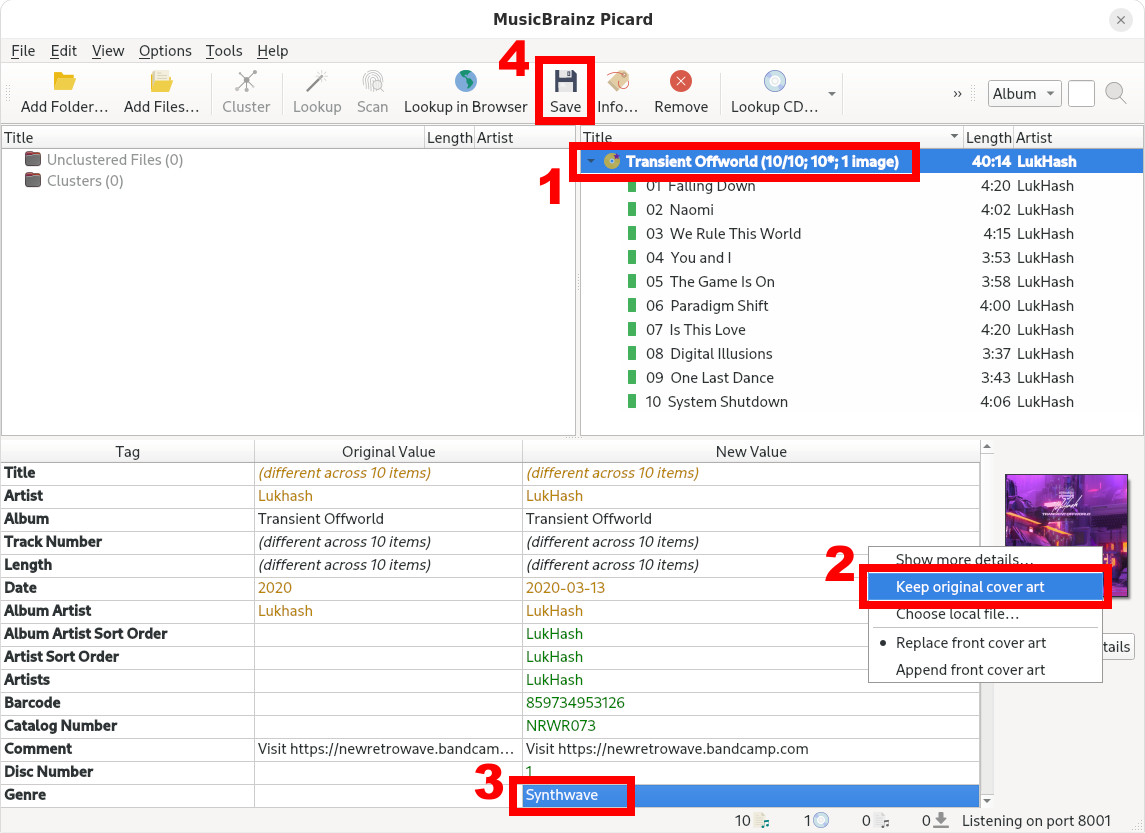Click the Remove red icon
Image resolution: width=1145 pixels, height=833 pixels.
coord(681,82)
